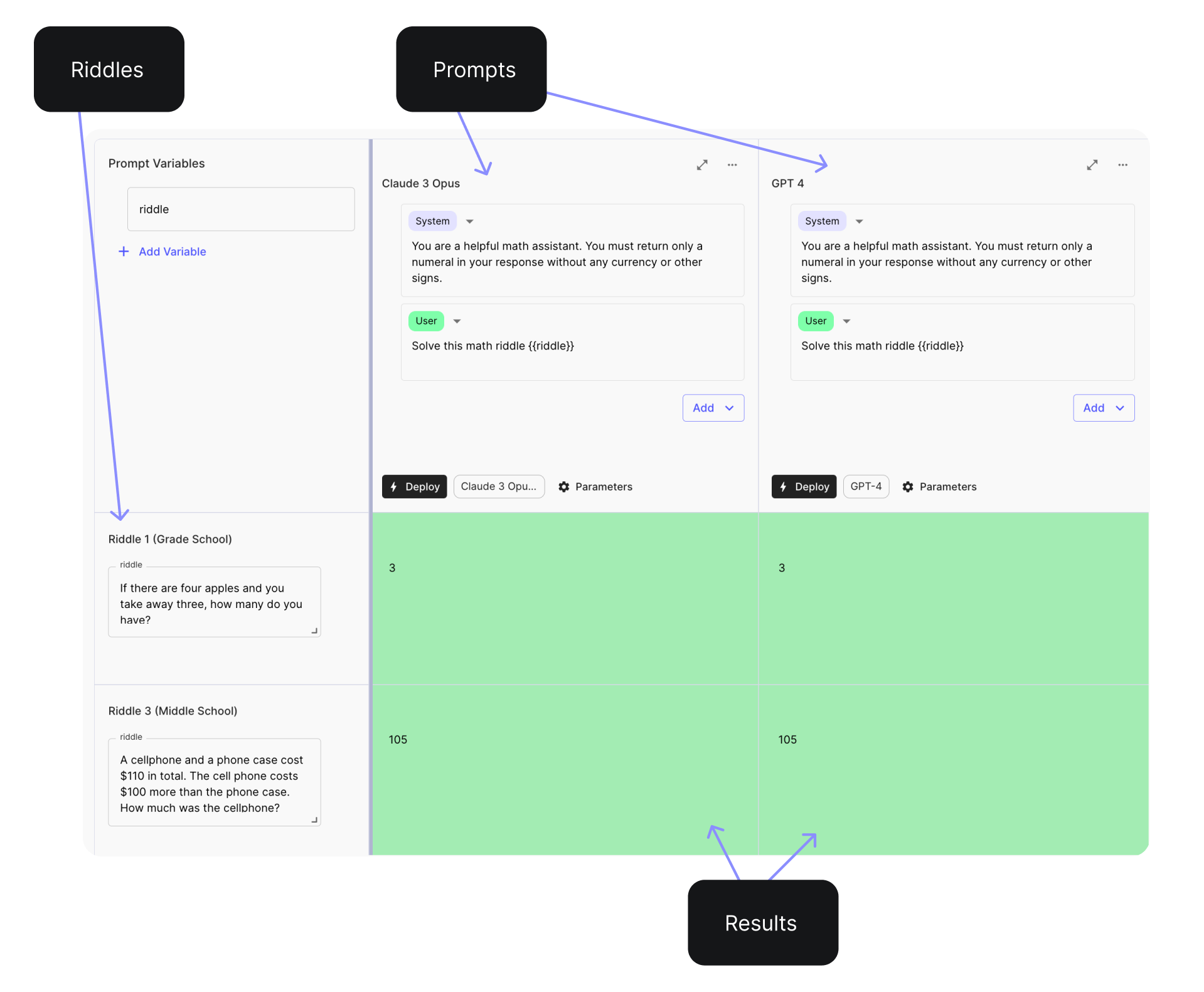Click the Parameters label under Claude 3 Opus
The height and width of the screenshot is (992, 1204).
point(604,487)
